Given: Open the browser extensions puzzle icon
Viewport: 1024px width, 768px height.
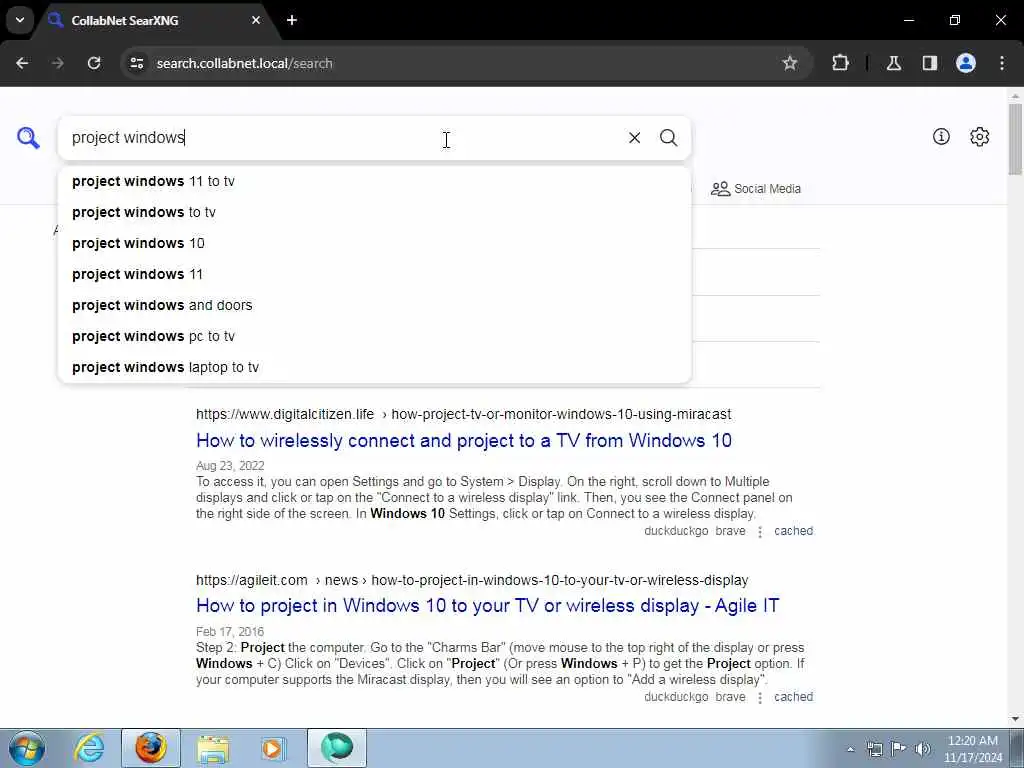Looking at the screenshot, I should click(x=840, y=63).
